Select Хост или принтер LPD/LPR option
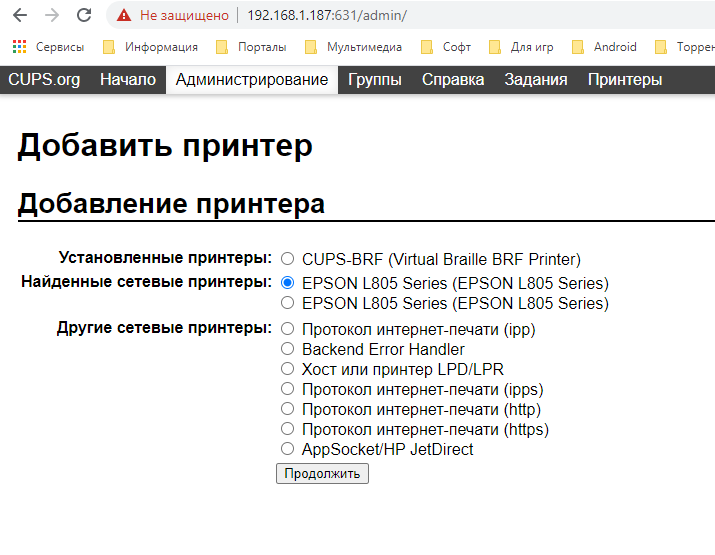This screenshot has width=715, height=555. [x=288, y=369]
